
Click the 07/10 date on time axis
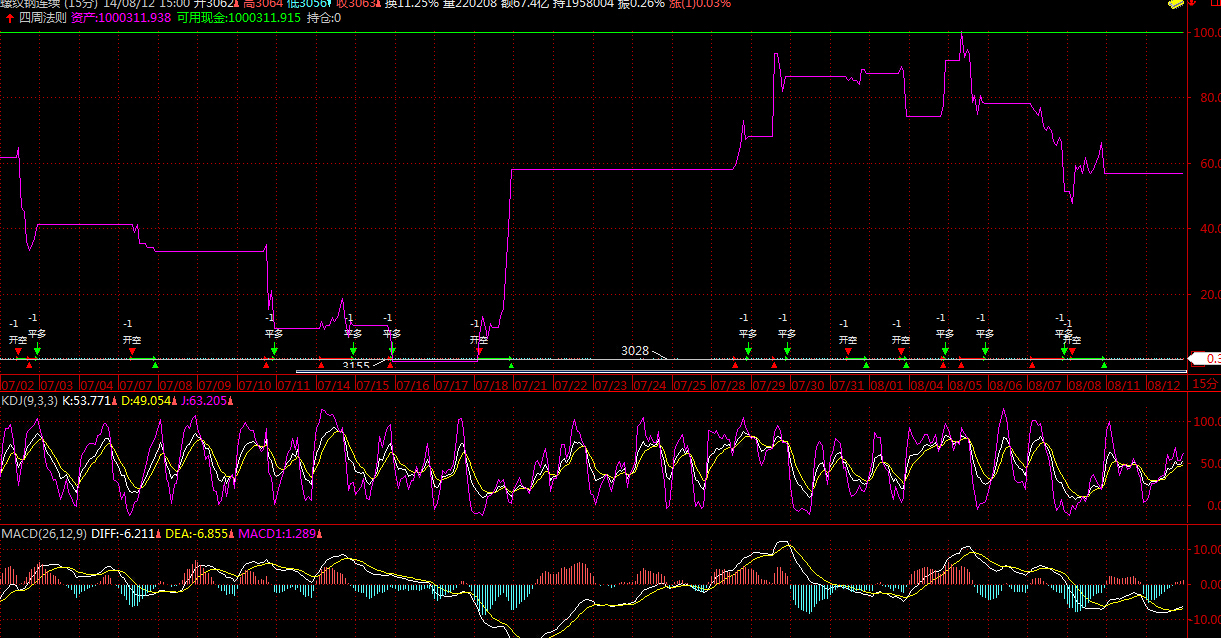point(254,385)
